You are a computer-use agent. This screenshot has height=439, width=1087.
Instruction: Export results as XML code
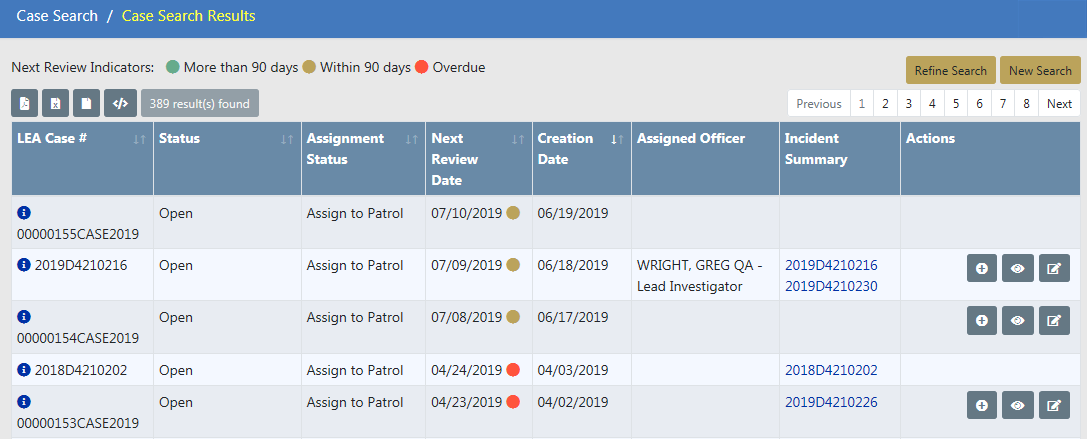[x=120, y=102]
